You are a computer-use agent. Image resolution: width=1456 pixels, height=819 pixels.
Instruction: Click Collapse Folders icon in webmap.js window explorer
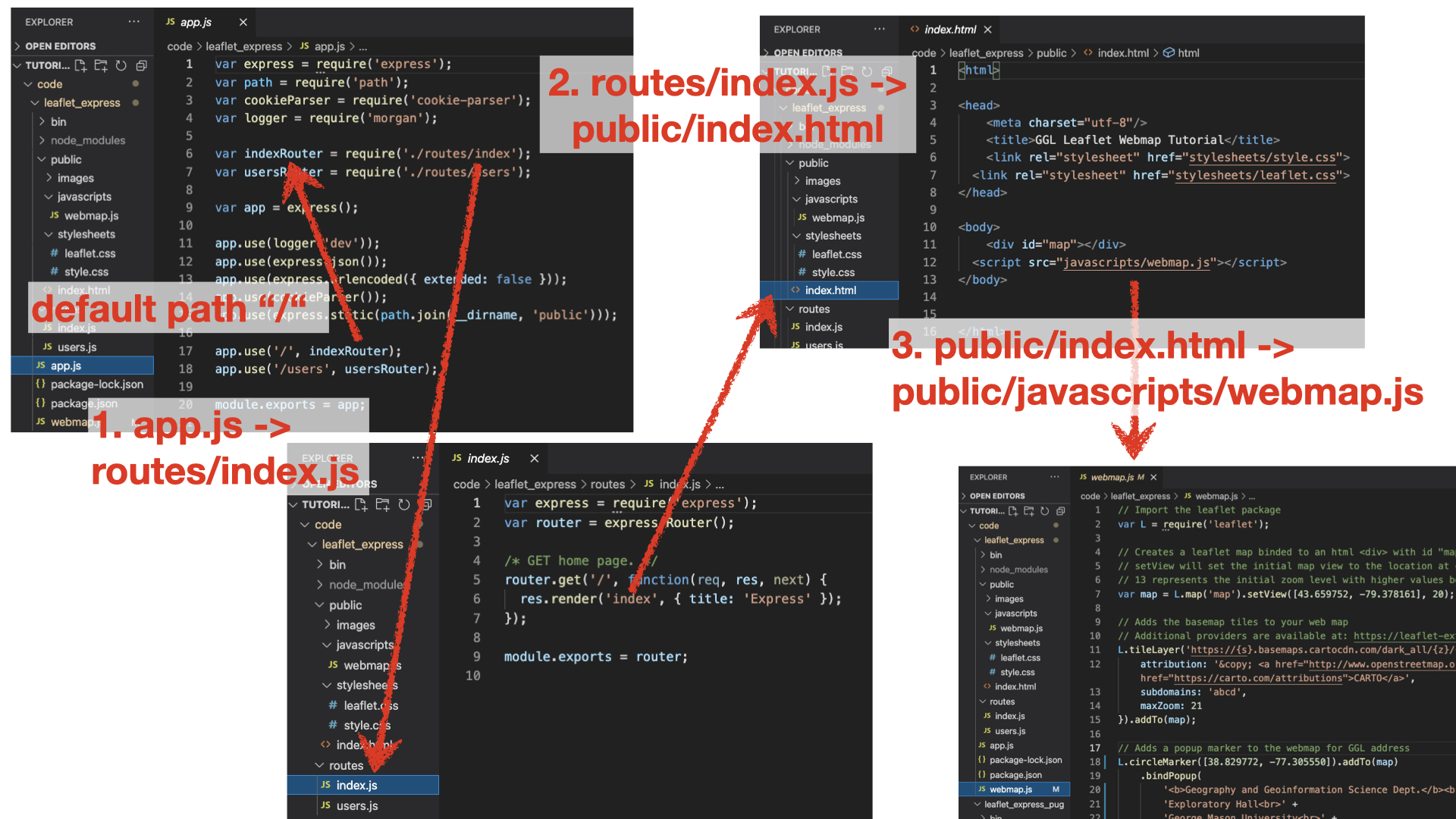pyautogui.click(x=1061, y=511)
